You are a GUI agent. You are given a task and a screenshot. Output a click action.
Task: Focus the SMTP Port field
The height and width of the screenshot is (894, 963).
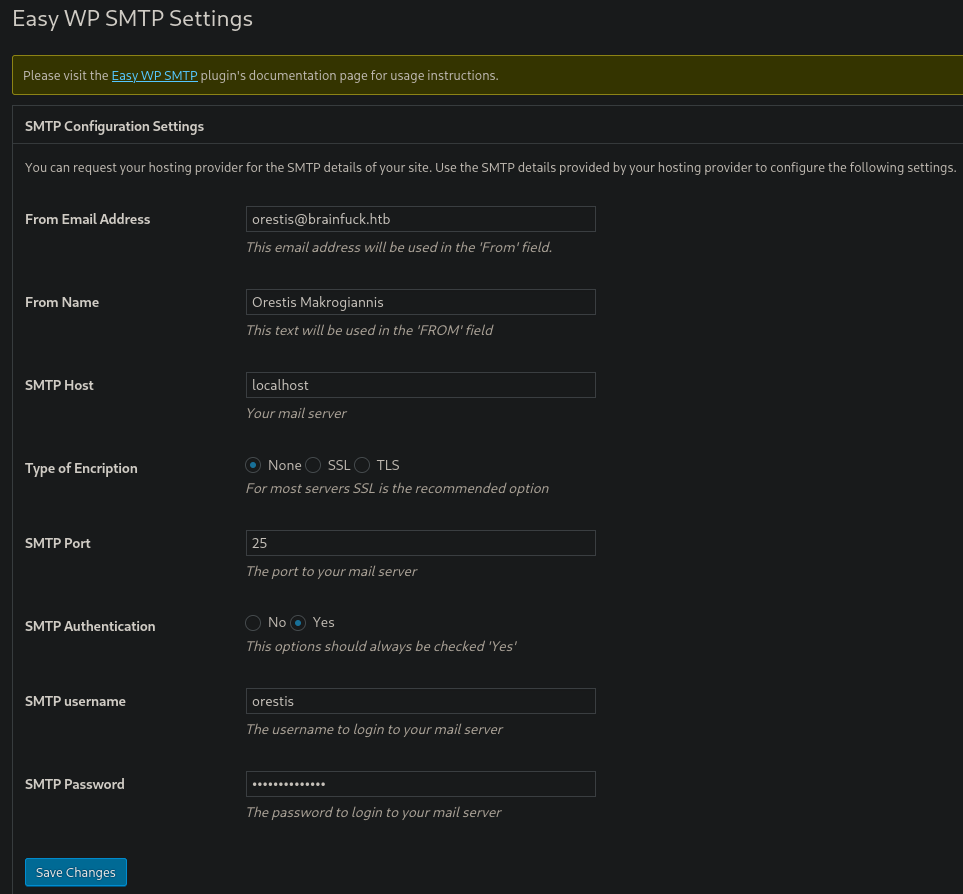coord(420,543)
